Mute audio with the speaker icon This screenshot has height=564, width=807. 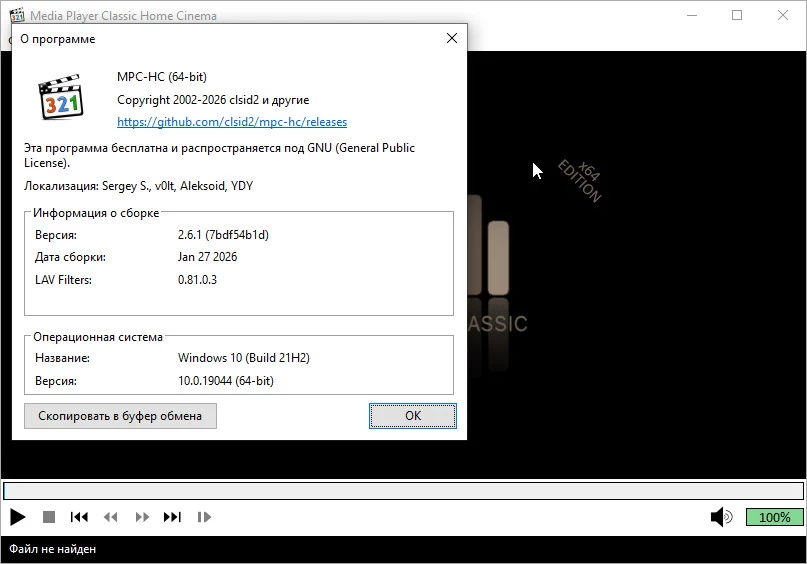pos(721,517)
